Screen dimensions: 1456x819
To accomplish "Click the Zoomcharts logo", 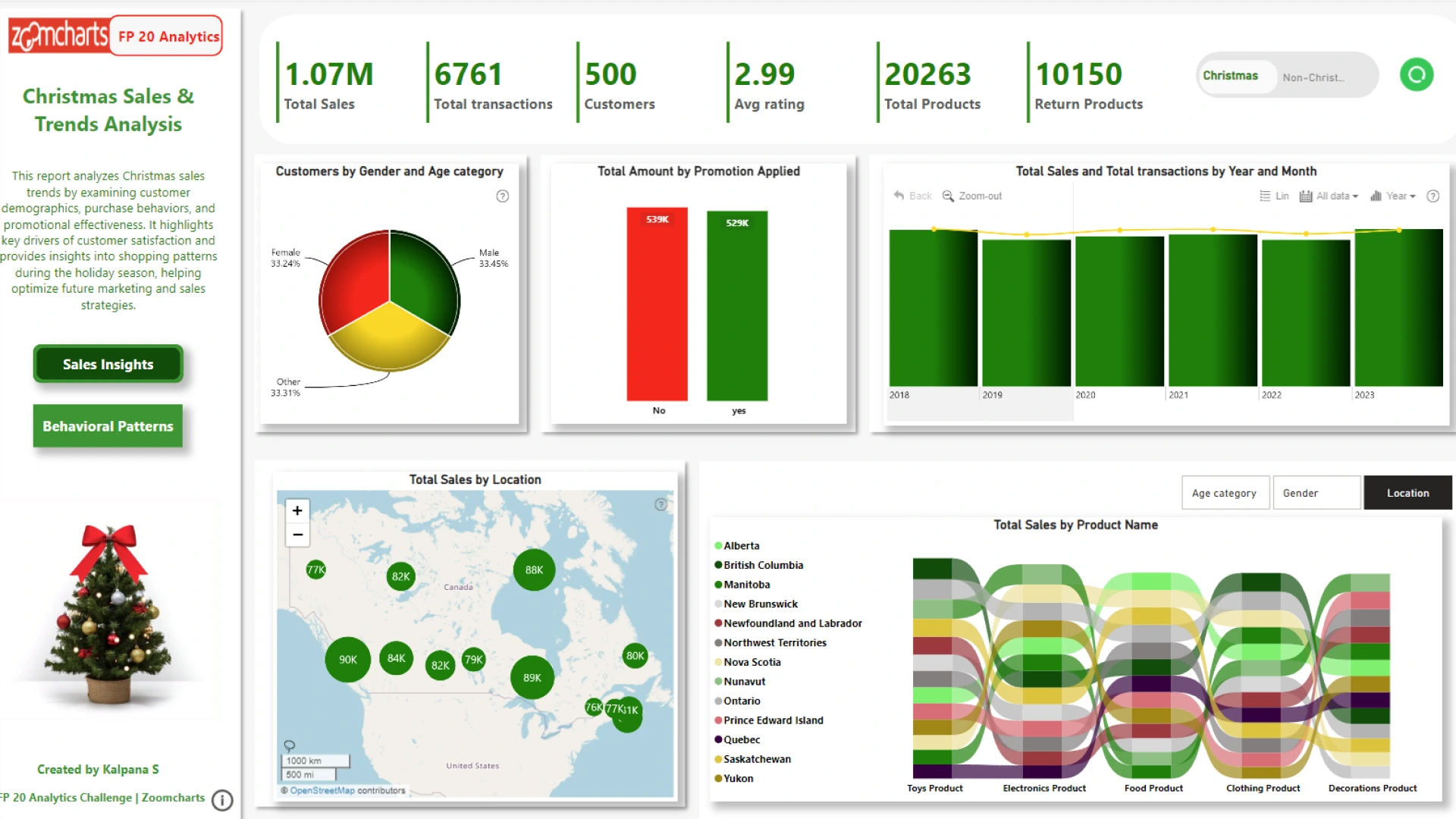I will (x=58, y=35).
